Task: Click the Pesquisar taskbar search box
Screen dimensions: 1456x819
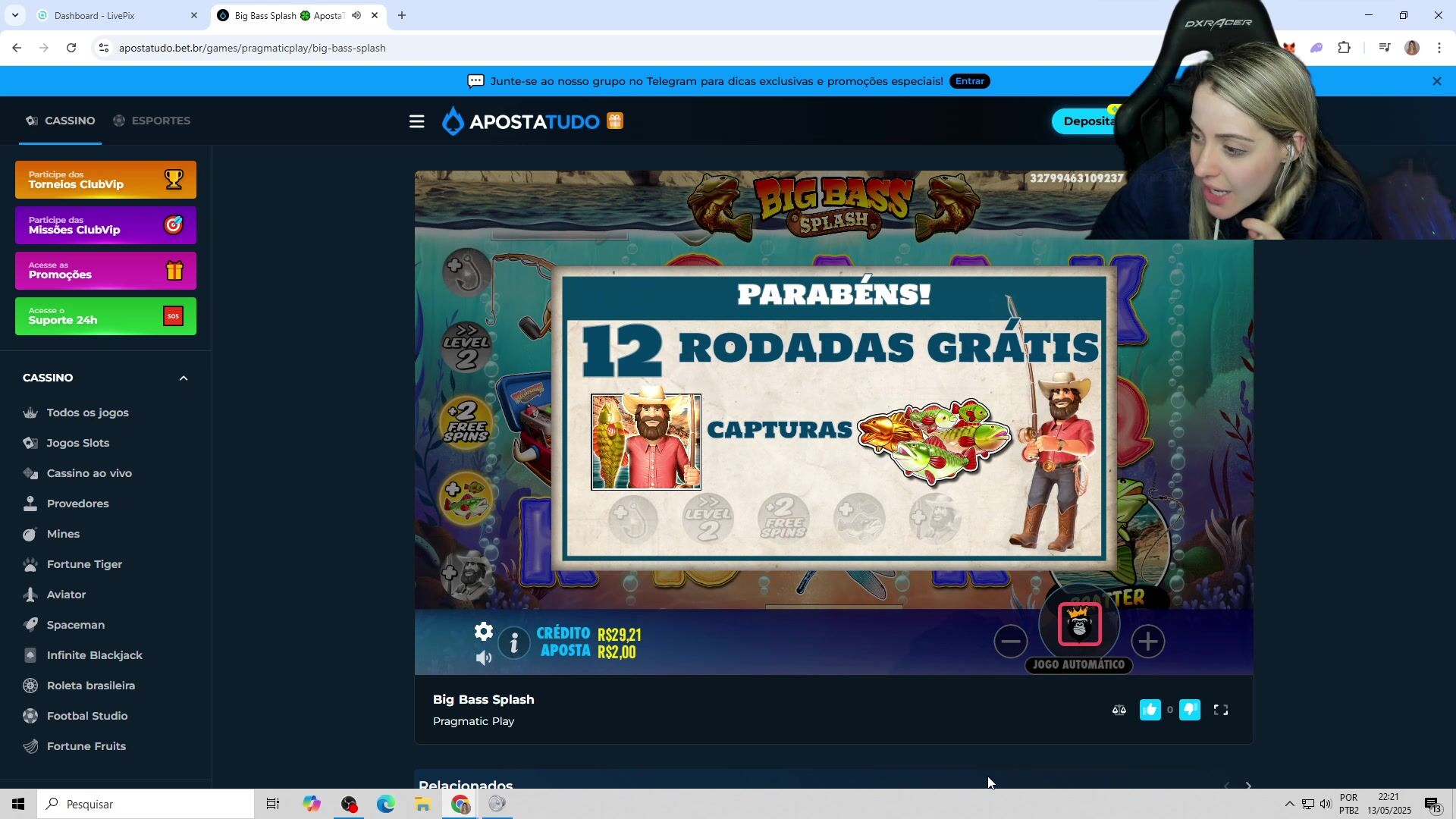Action: click(146, 804)
